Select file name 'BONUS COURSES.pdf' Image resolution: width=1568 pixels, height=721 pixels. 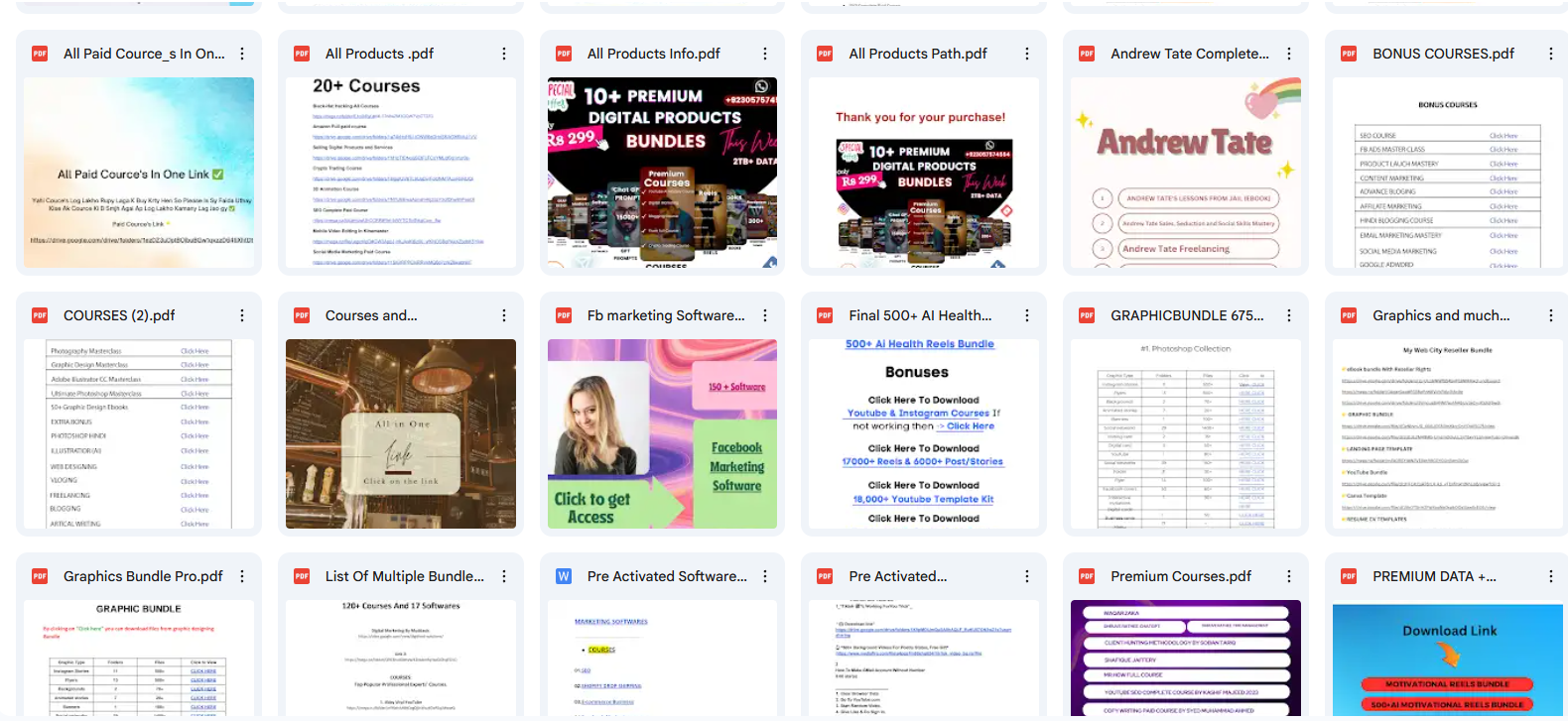(1443, 54)
